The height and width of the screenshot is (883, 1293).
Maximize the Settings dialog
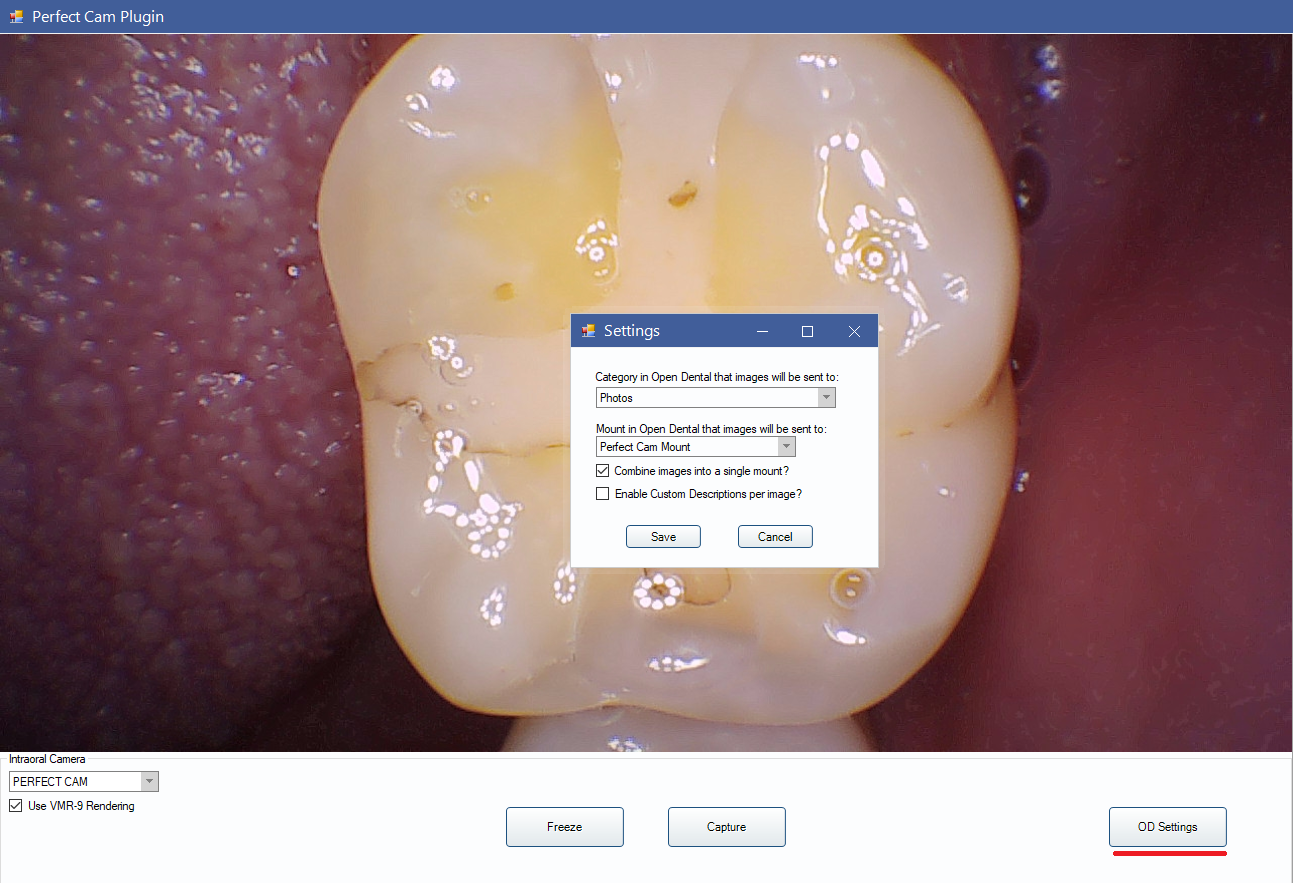click(x=808, y=331)
